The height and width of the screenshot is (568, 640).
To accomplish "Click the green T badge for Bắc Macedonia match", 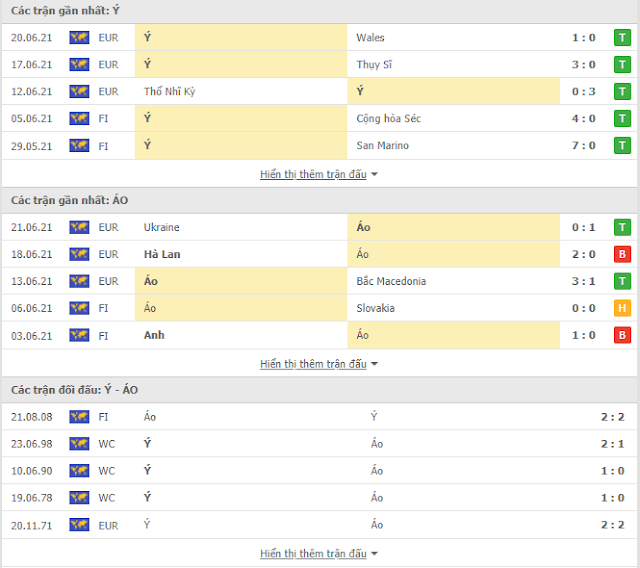I will click(x=622, y=281).
